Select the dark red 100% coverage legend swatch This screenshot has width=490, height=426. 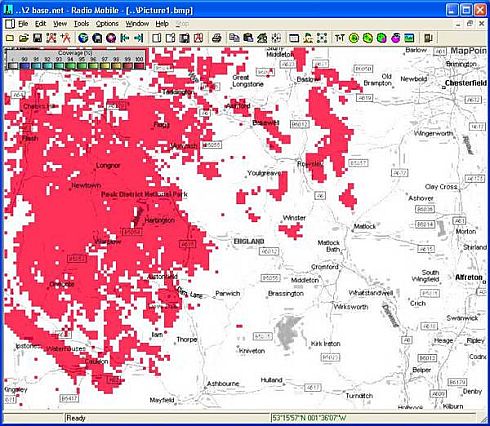click(139, 66)
